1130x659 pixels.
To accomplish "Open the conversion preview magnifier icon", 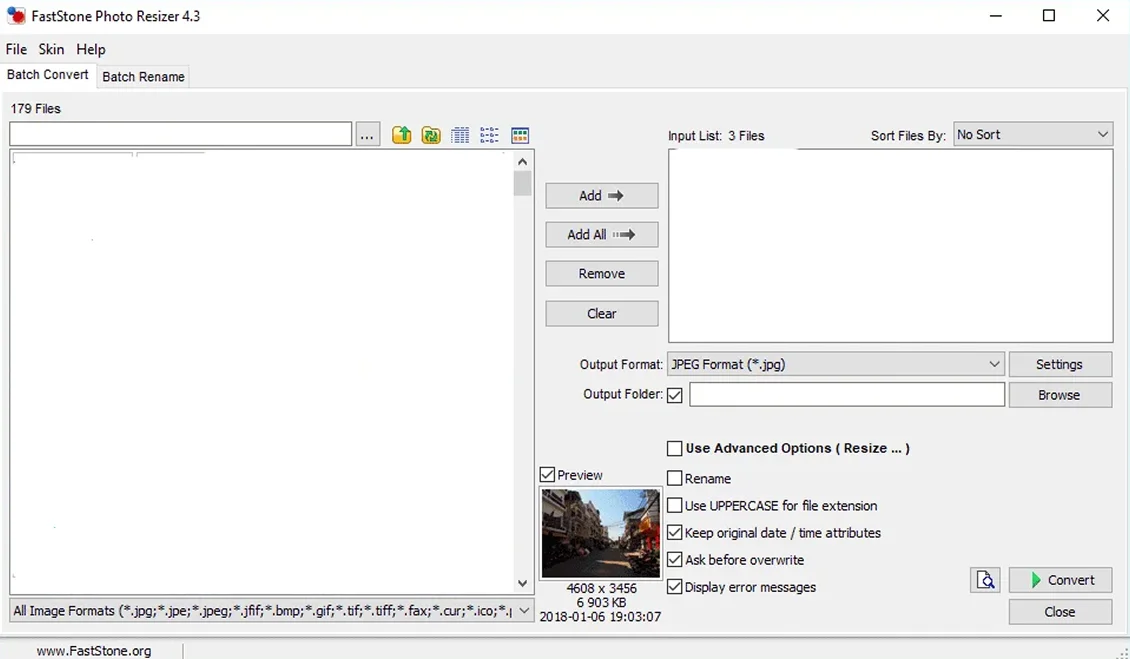I will (985, 580).
